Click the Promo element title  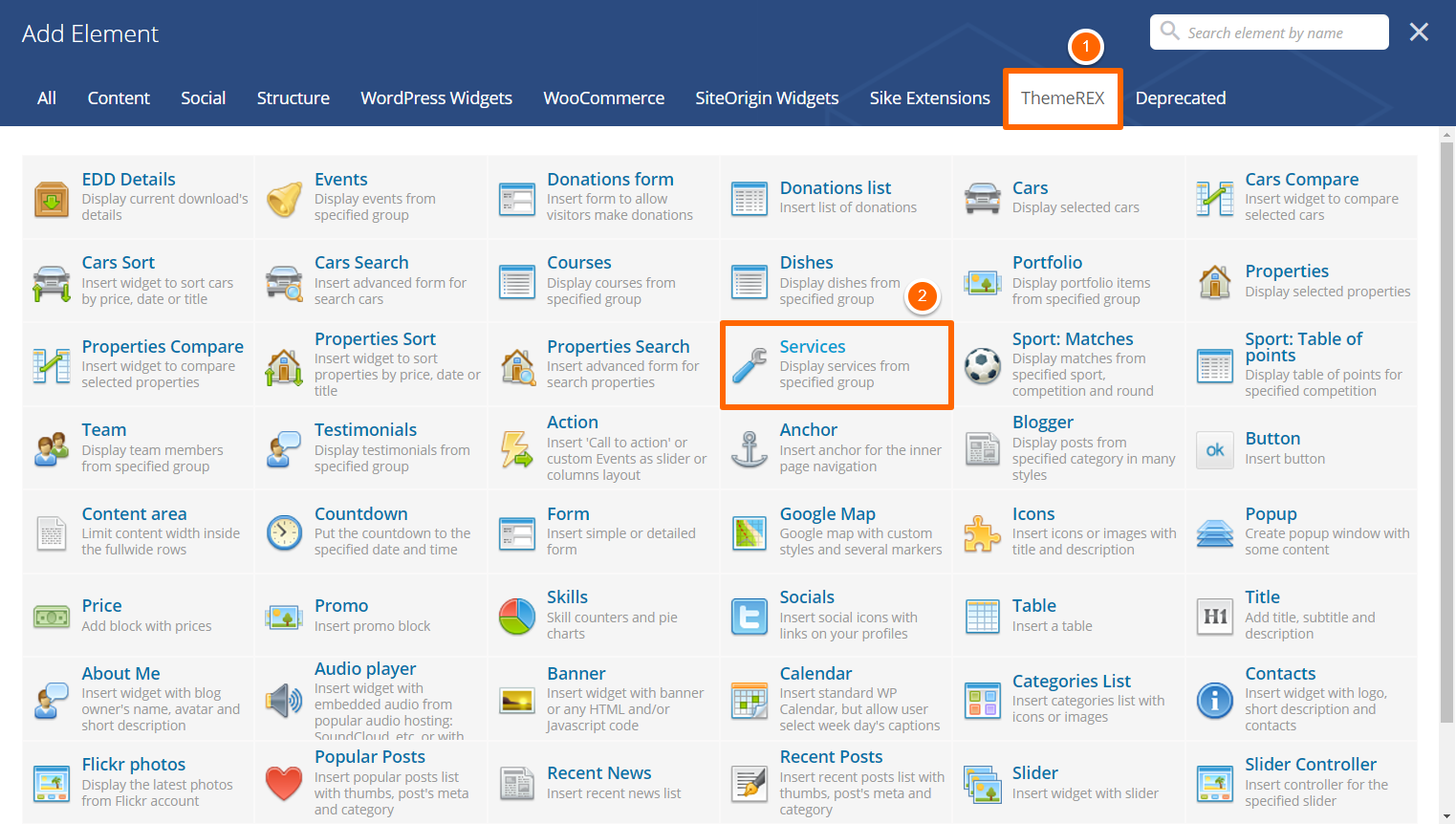(341, 606)
